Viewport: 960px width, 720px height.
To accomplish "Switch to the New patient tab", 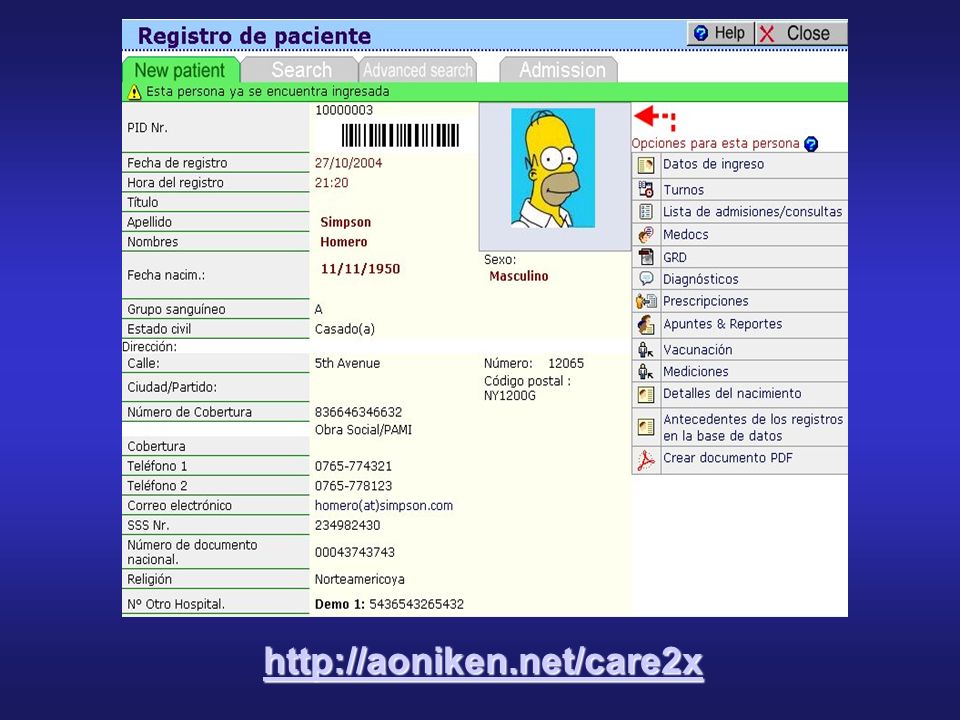I will 180,70.
